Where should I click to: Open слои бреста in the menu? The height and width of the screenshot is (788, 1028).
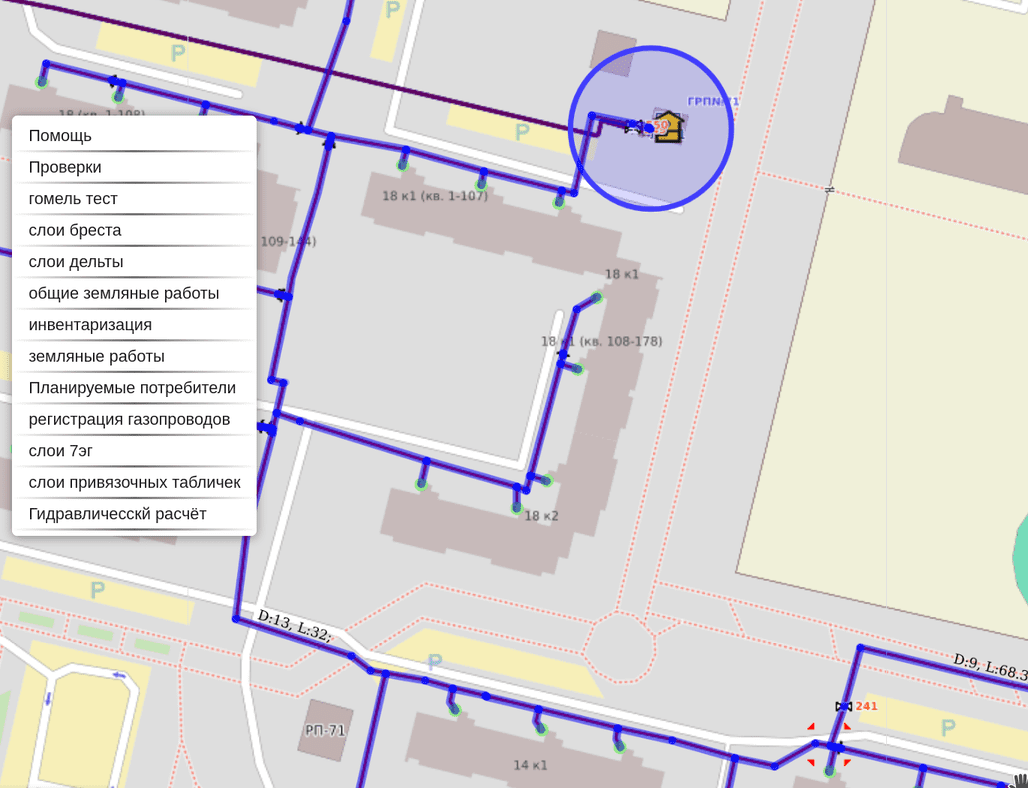[x=75, y=230]
